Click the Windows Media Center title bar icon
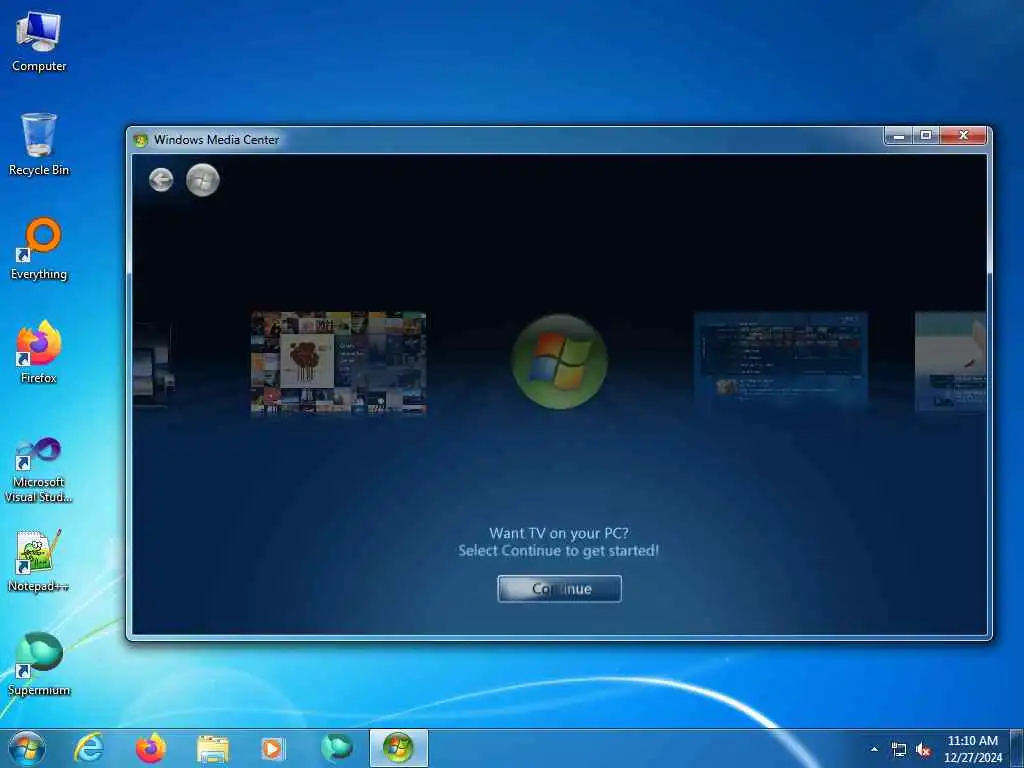The height and width of the screenshot is (768, 1024). pos(140,140)
